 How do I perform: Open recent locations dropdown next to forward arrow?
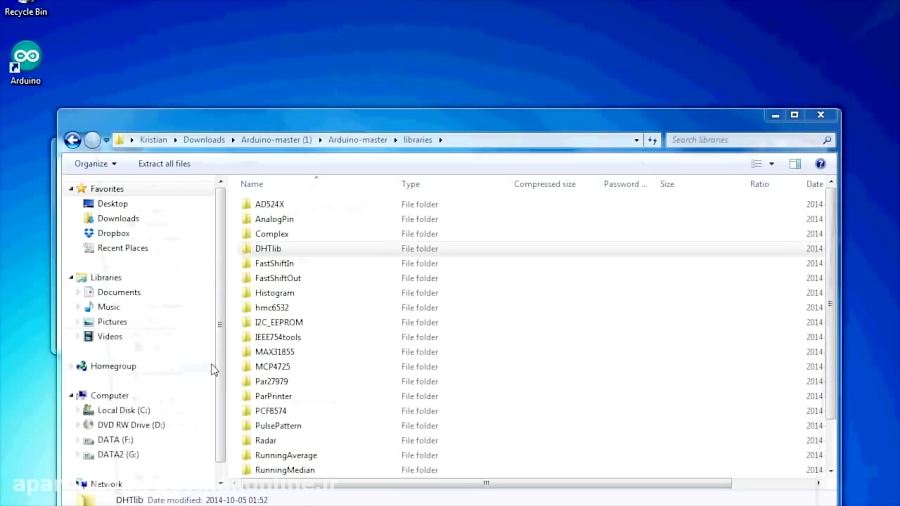(x=106, y=140)
